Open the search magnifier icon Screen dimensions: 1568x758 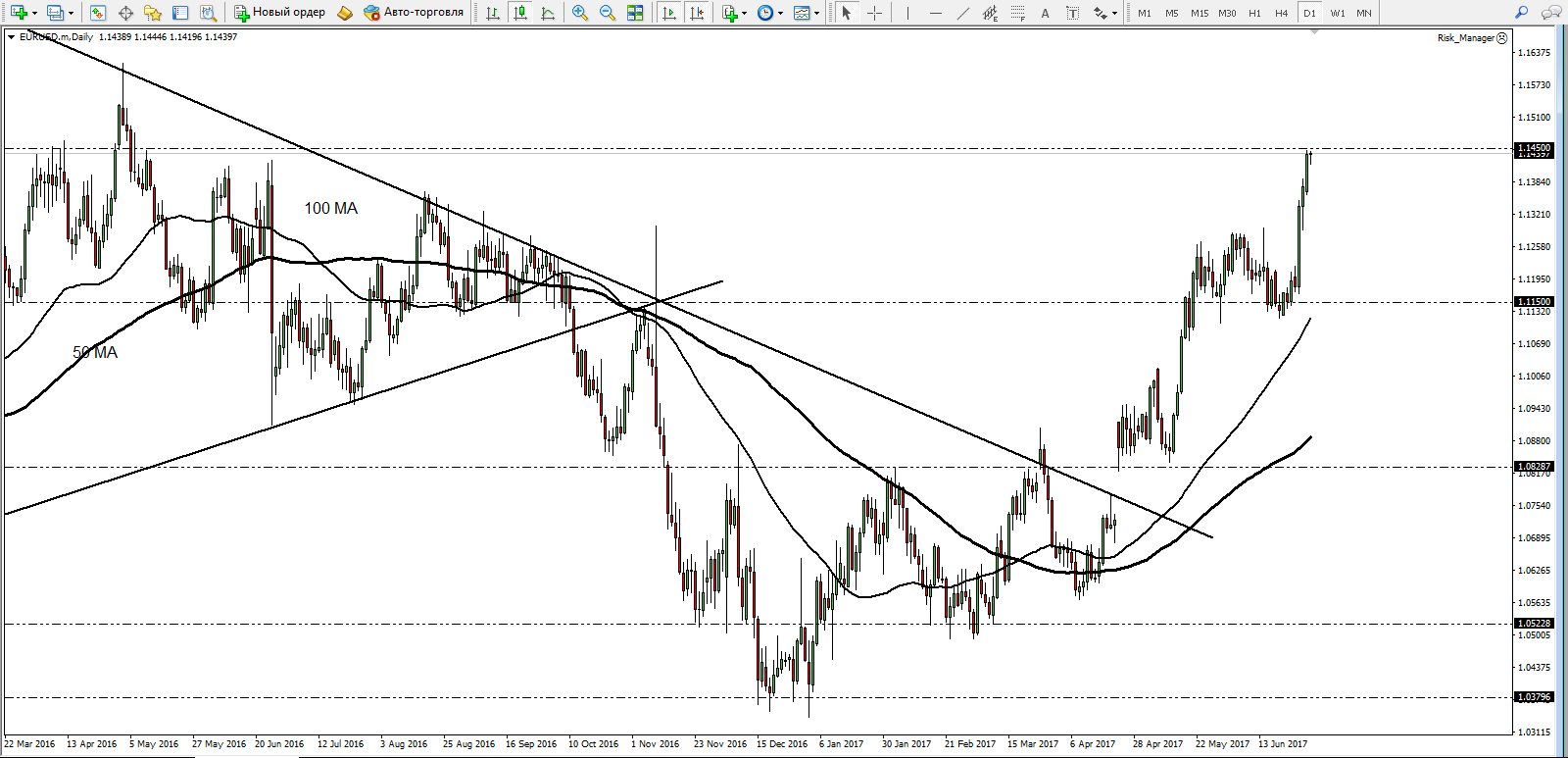pyautogui.click(x=1521, y=13)
